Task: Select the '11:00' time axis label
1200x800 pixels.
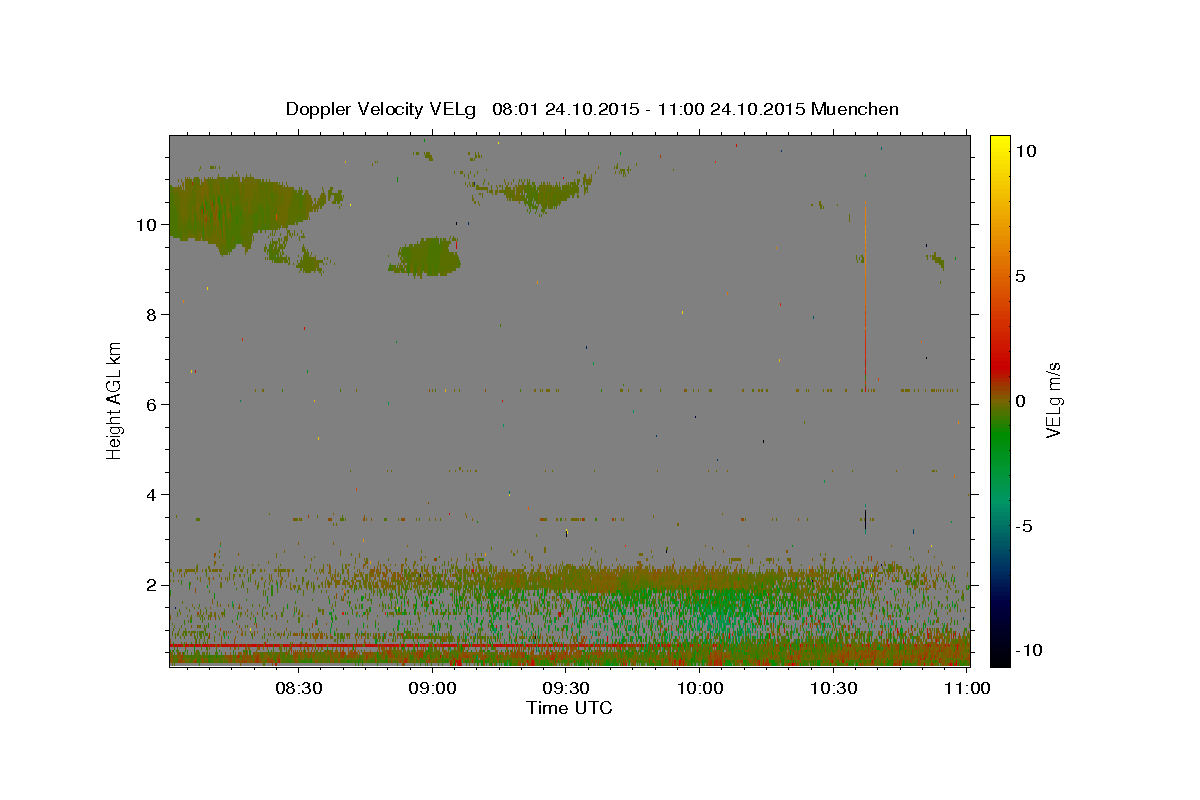Action: pos(967,688)
